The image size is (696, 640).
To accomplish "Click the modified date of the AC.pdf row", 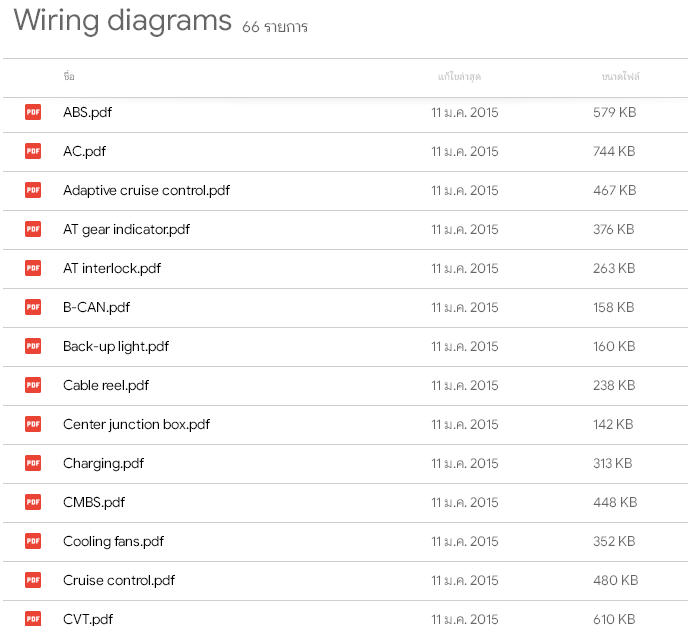I will click(x=464, y=151).
